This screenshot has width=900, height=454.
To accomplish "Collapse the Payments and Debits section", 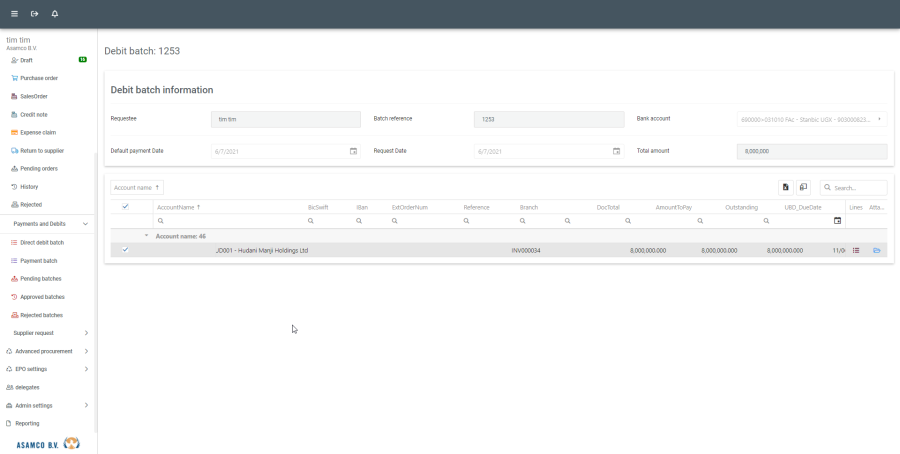I will click(x=85, y=224).
